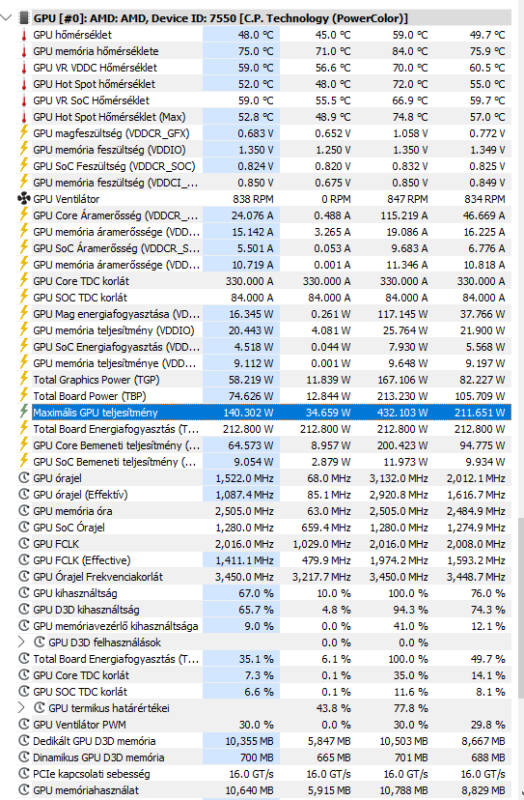Click green lightning icon beside Maximális GPU teljesítmény
This screenshot has width=524, height=800.
coord(23,412)
